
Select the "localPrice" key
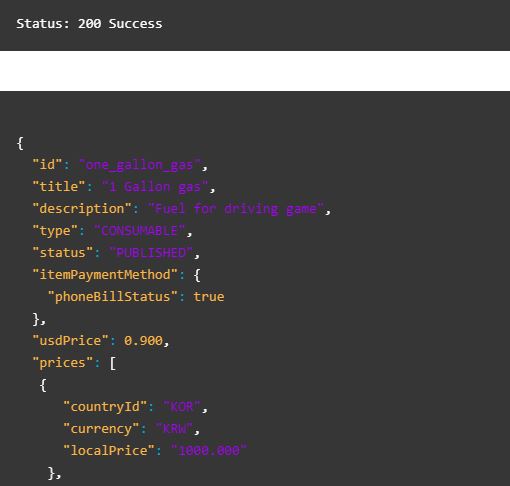coord(109,451)
